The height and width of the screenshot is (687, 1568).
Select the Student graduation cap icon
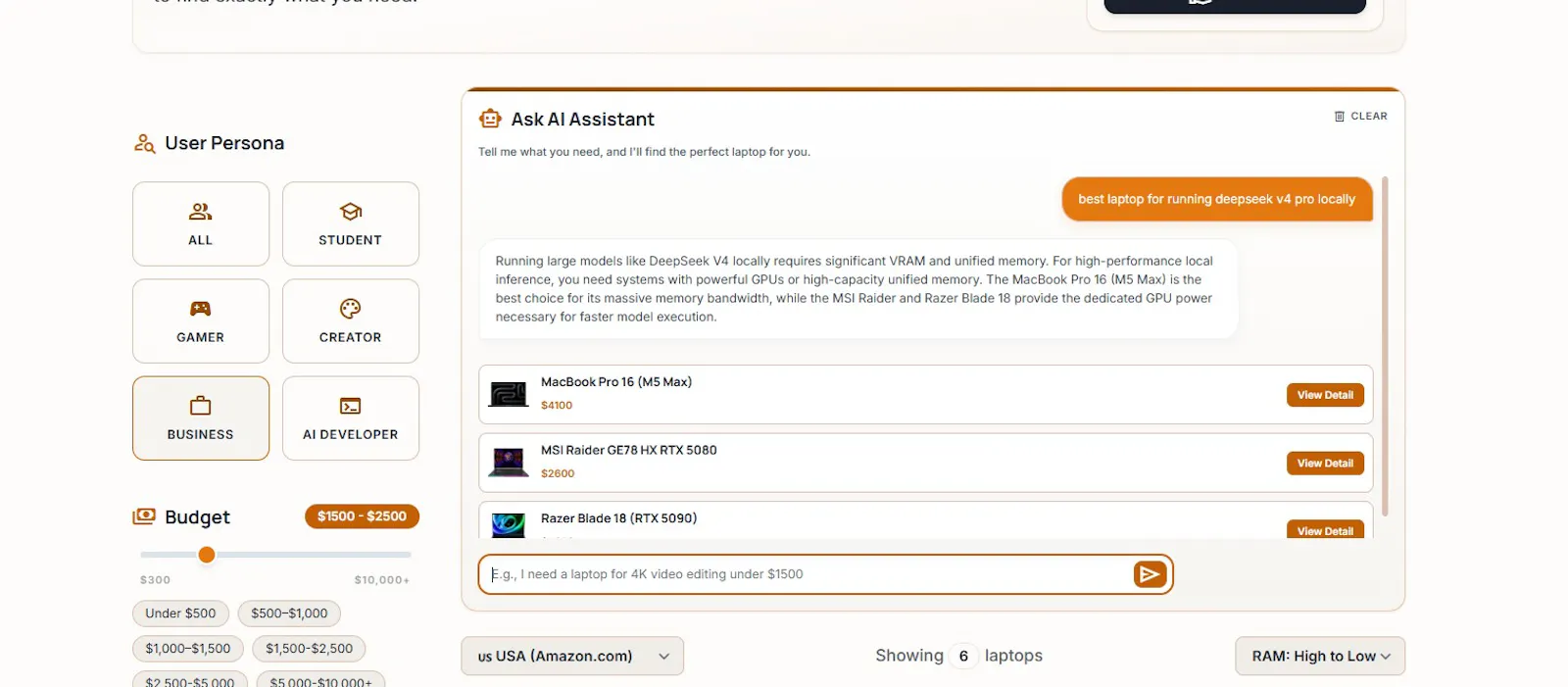pyautogui.click(x=351, y=211)
